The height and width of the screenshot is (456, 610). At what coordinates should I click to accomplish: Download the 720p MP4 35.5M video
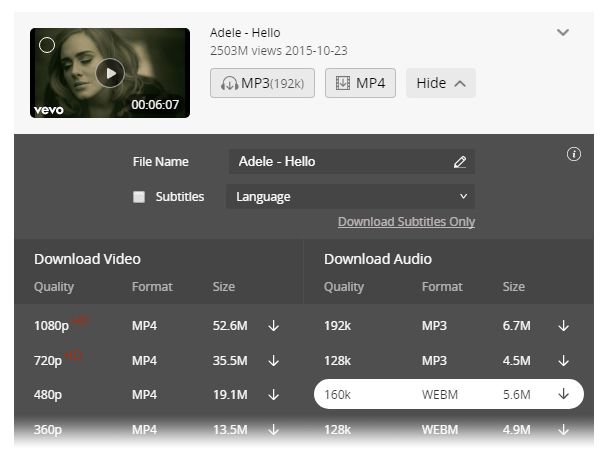coord(273,361)
